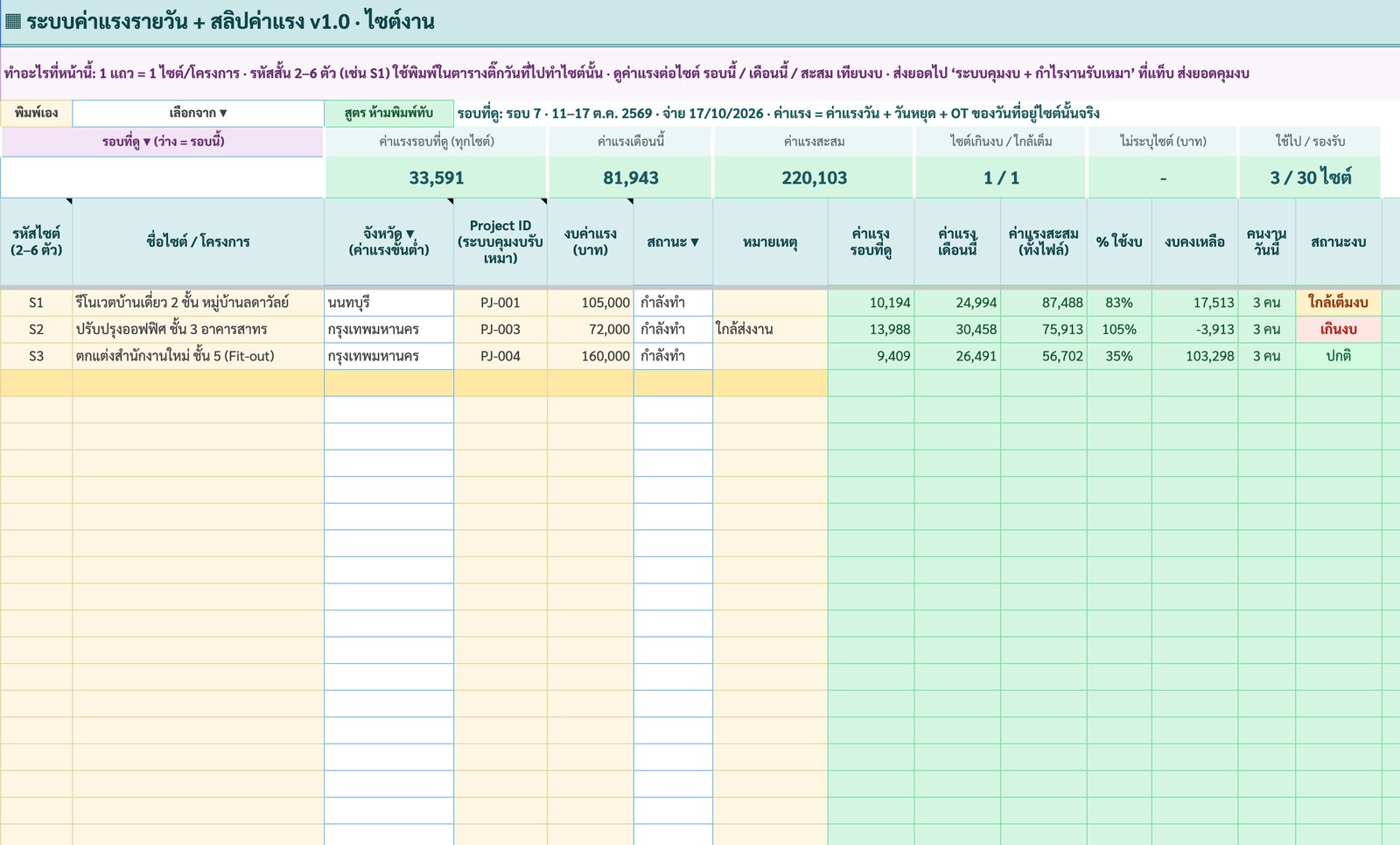Select the 'ตกแต่งสำนักงานใหม่ ชั้น 5 (Fit-out)' cell
This screenshot has height=845, width=1400.
[198, 356]
